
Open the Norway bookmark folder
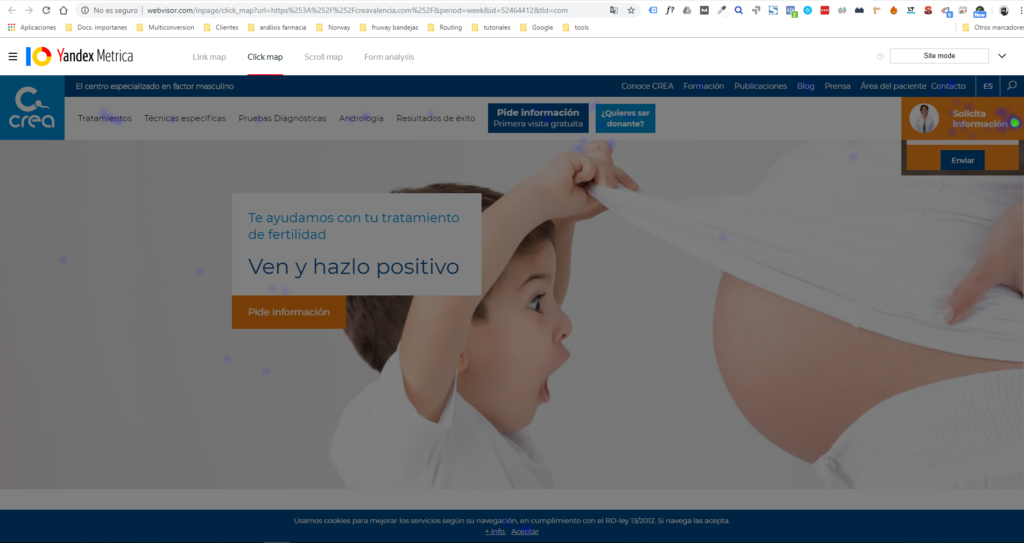click(x=333, y=27)
